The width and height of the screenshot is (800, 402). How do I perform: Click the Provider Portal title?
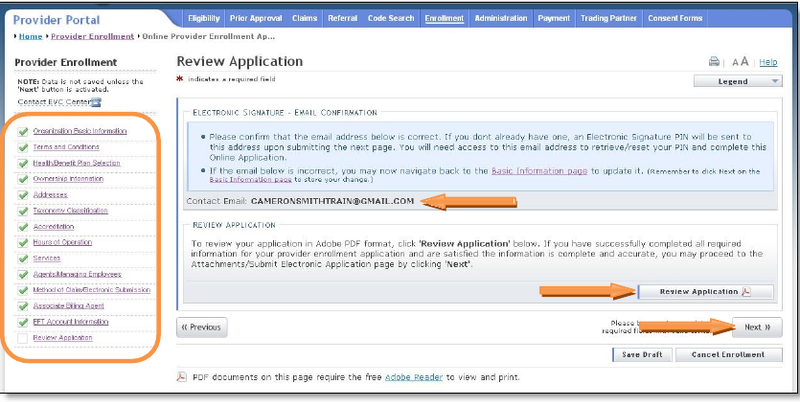56,20
